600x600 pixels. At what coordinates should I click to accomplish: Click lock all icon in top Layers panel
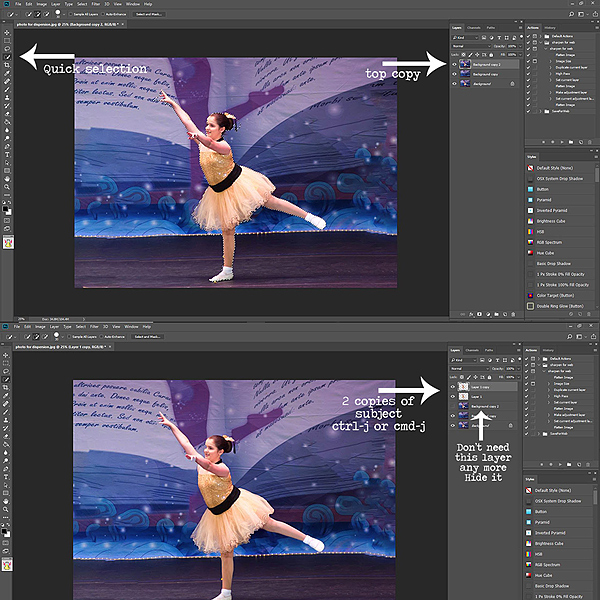point(492,55)
